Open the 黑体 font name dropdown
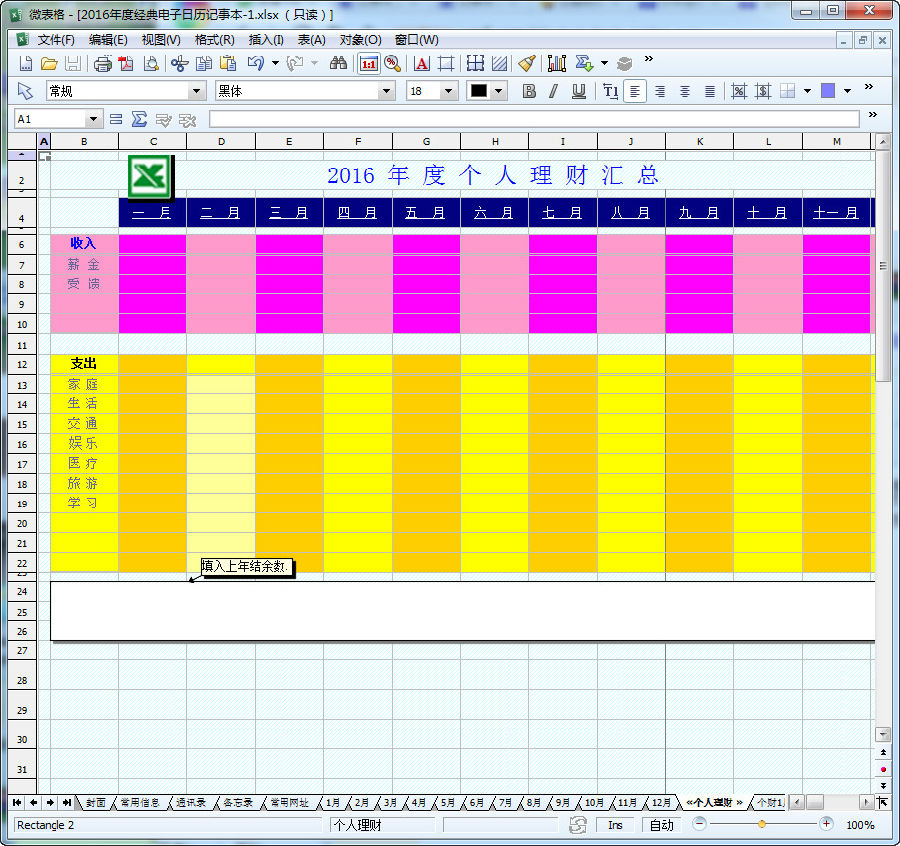The image size is (900, 846). coord(386,91)
